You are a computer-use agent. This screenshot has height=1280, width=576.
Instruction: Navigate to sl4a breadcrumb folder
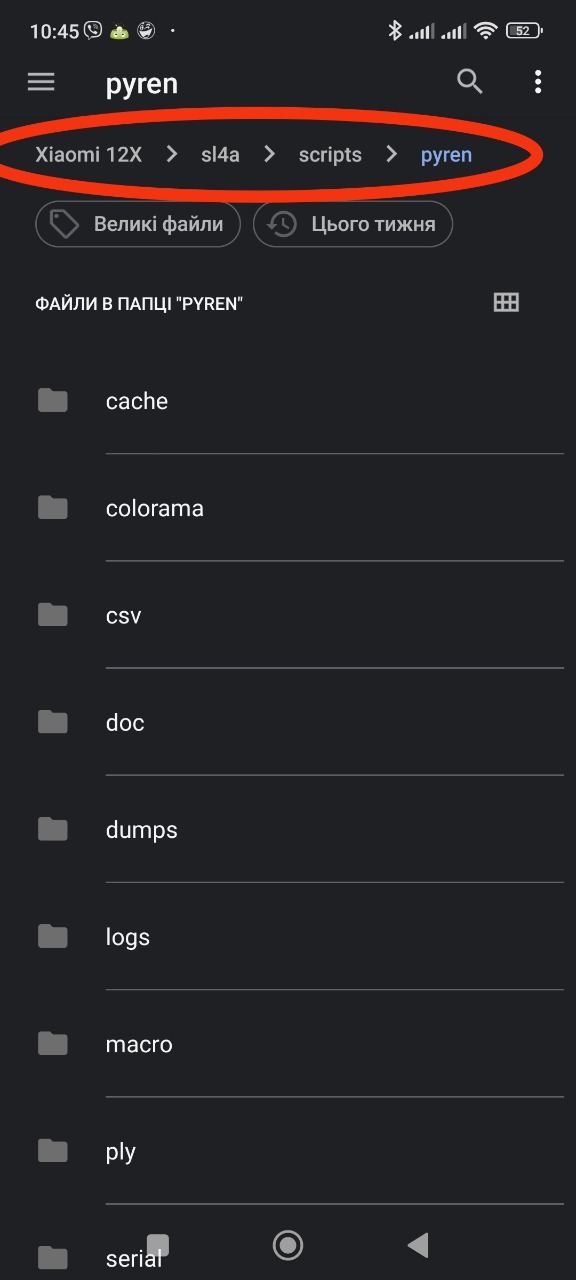click(220, 155)
